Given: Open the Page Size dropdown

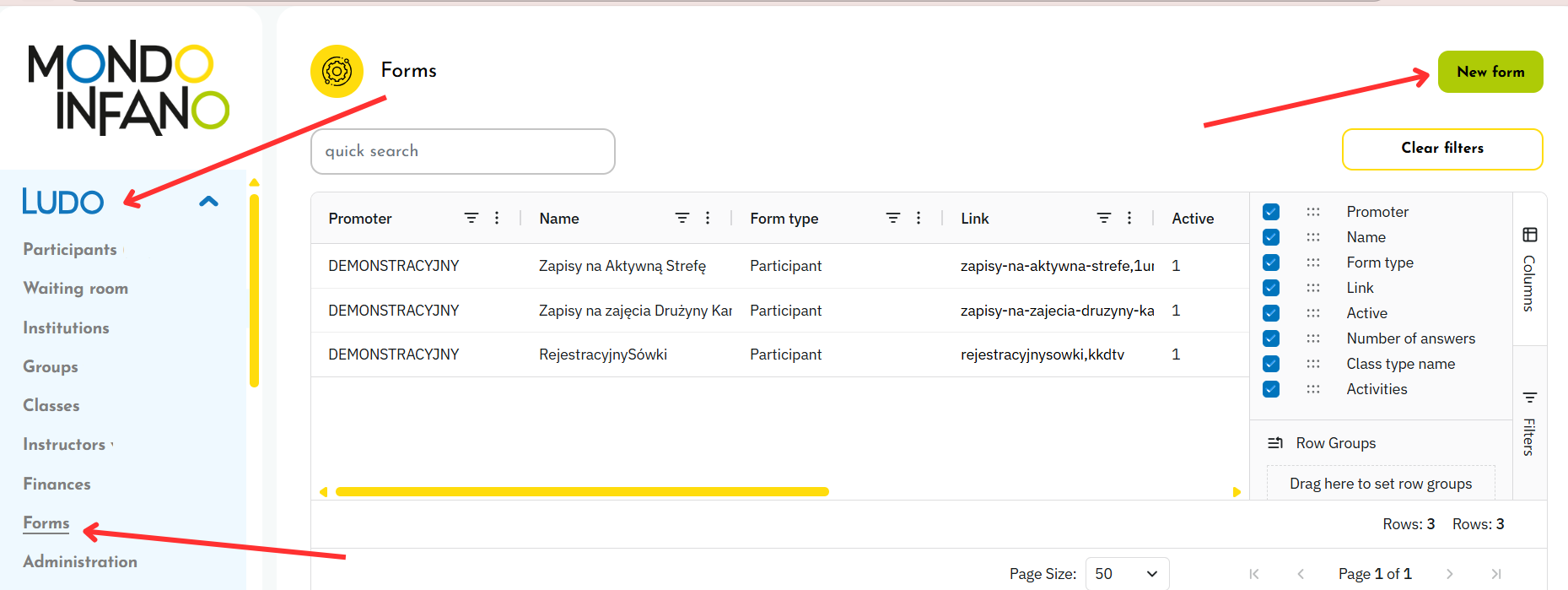Looking at the screenshot, I should (1127, 574).
